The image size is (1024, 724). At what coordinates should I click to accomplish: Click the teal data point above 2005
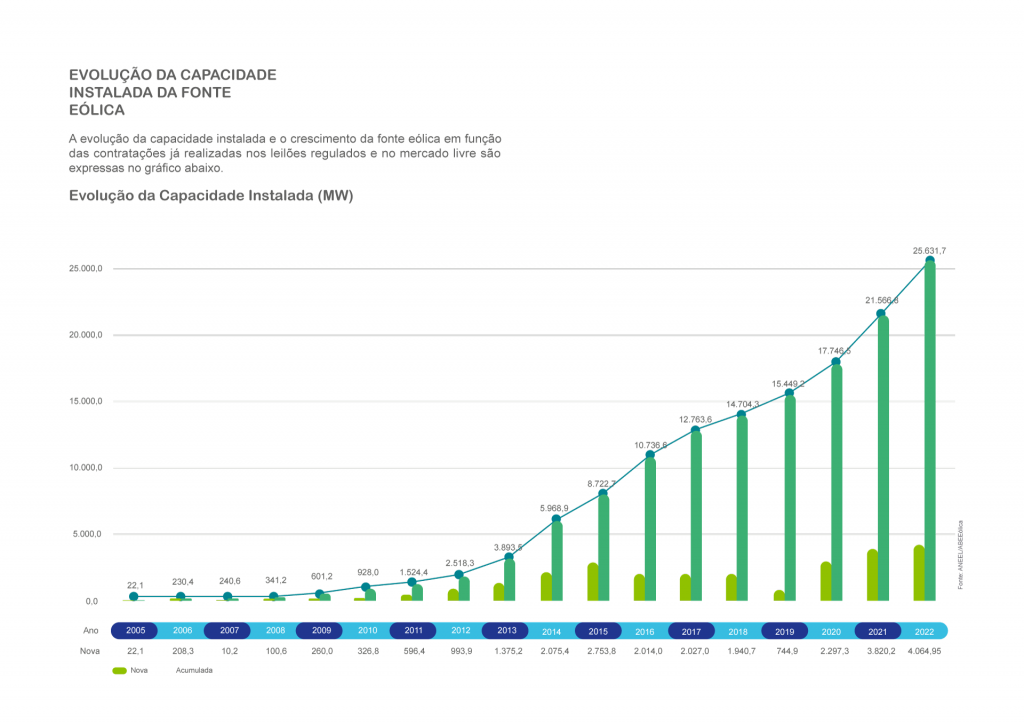pos(134,597)
